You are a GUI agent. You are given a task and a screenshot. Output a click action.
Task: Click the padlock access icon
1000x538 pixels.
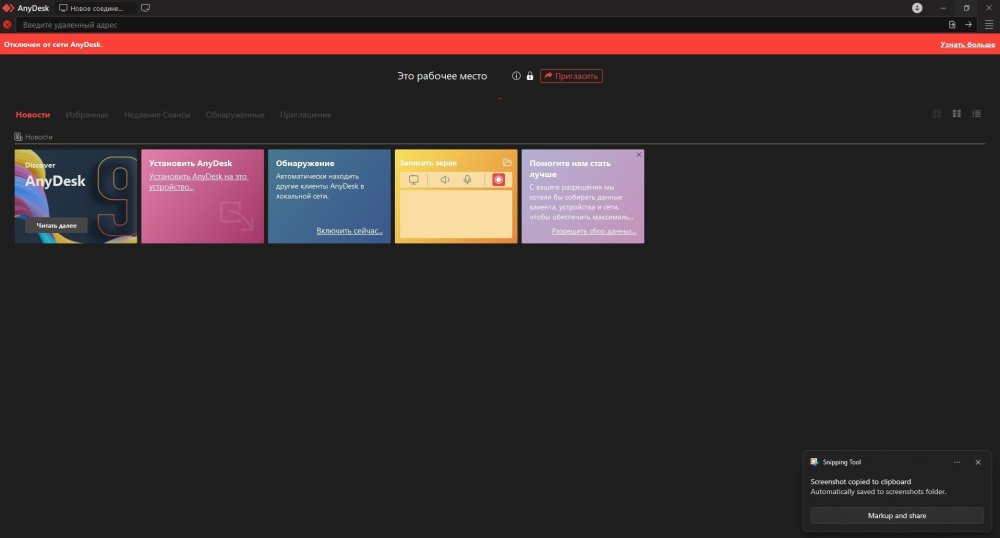tap(529, 76)
